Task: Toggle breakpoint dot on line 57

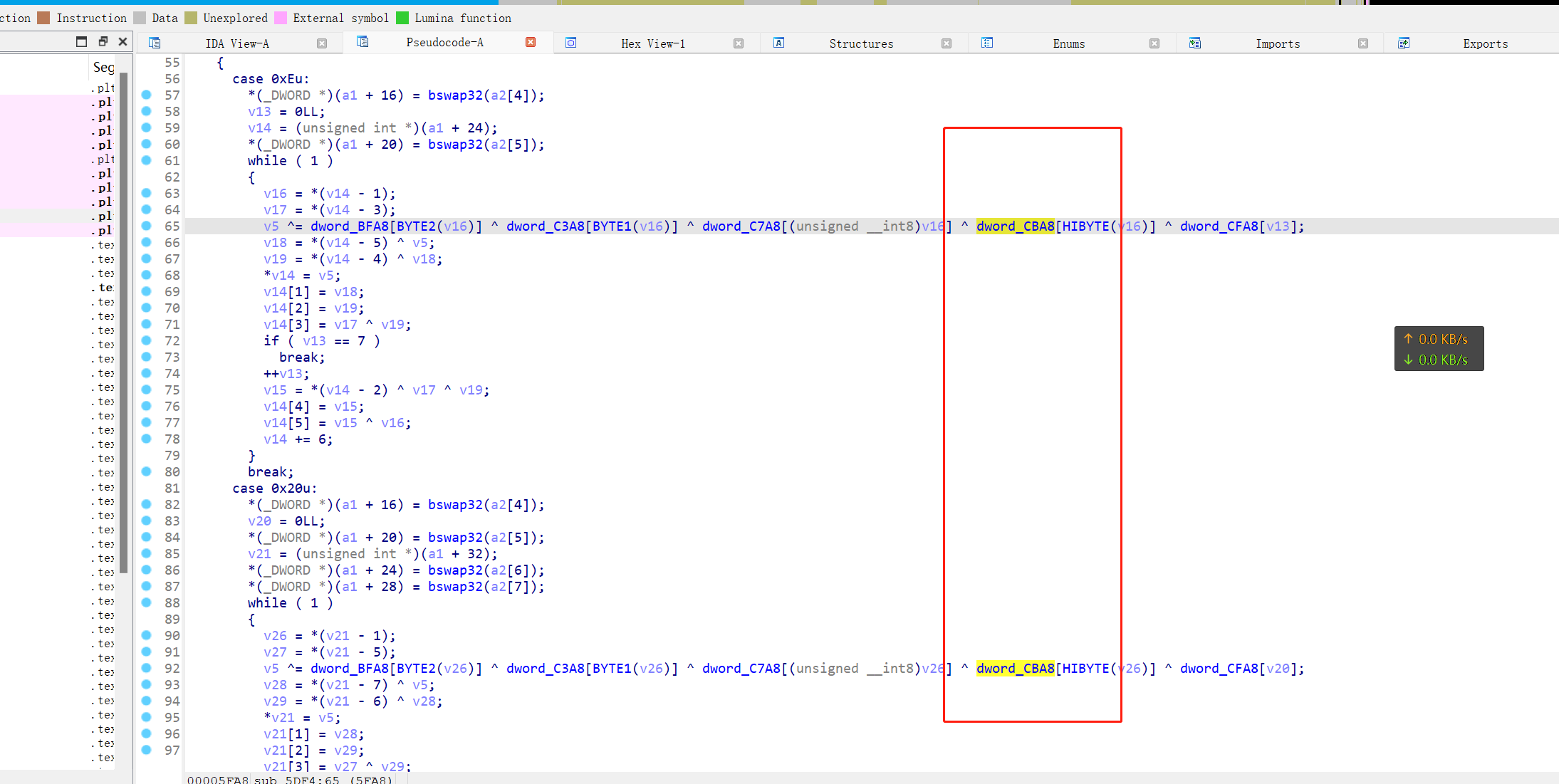Action: click(x=147, y=95)
